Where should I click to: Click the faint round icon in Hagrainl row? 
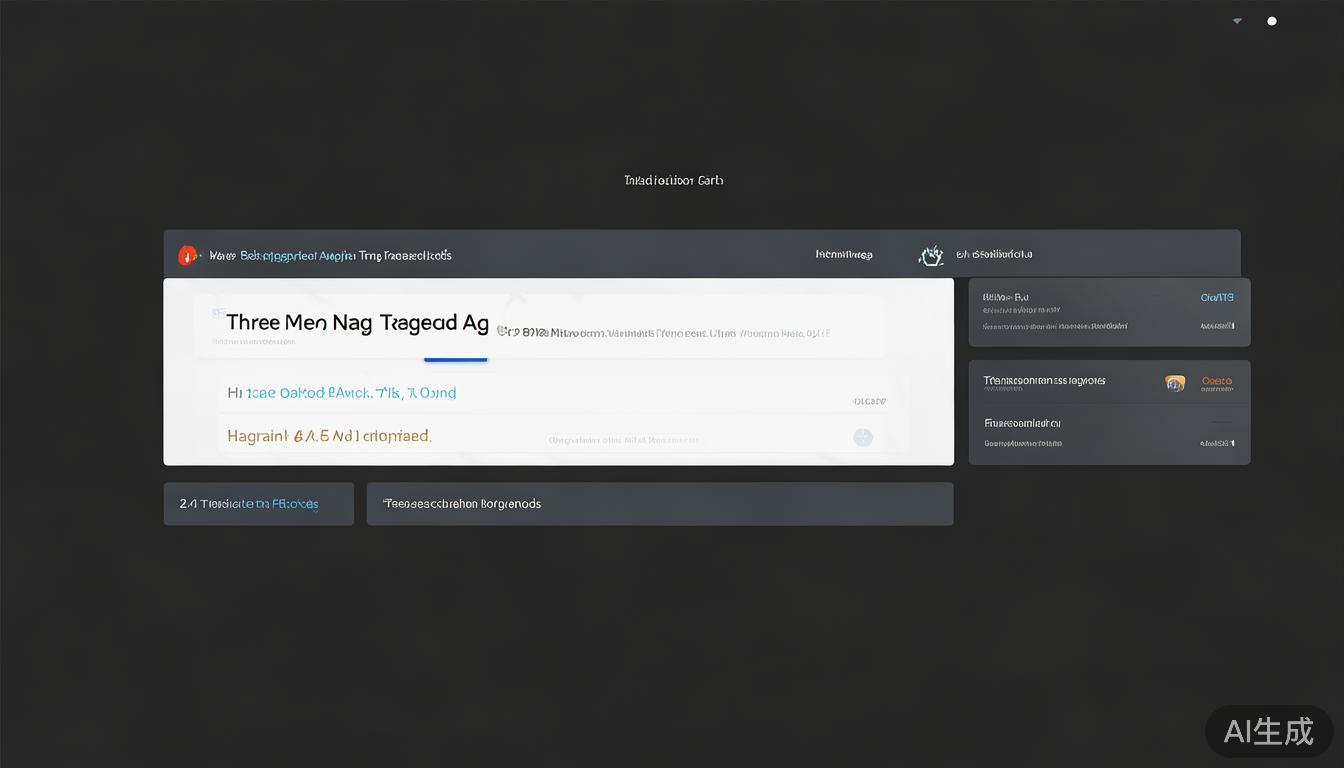[x=863, y=437]
